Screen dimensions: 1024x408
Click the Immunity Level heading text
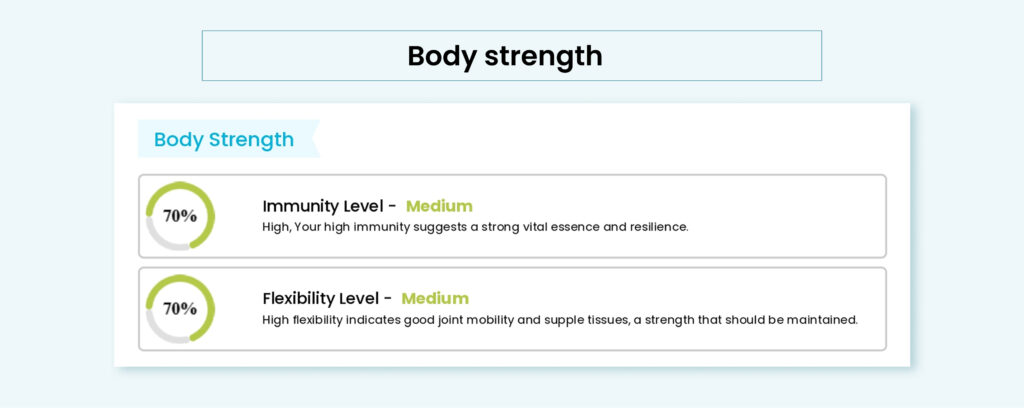pos(329,206)
